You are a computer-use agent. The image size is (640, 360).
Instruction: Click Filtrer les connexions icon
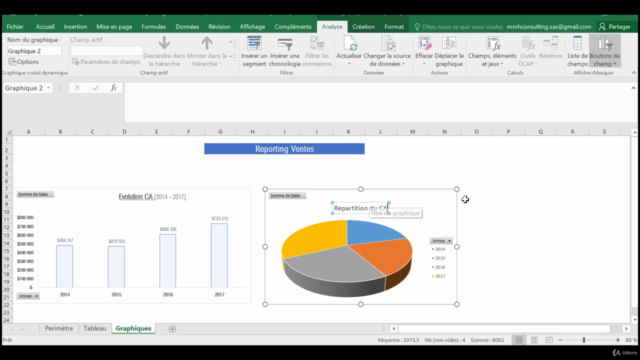pyautogui.click(x=317, y=43)
